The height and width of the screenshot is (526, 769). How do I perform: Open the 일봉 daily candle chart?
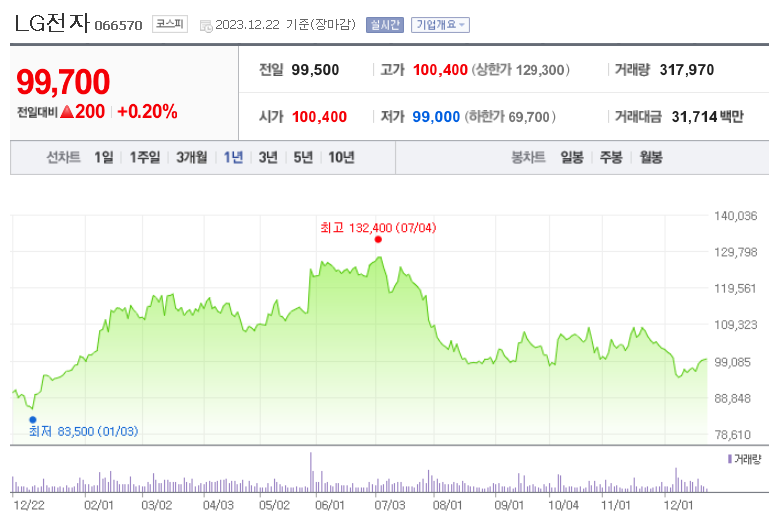[x=572, y=157]
